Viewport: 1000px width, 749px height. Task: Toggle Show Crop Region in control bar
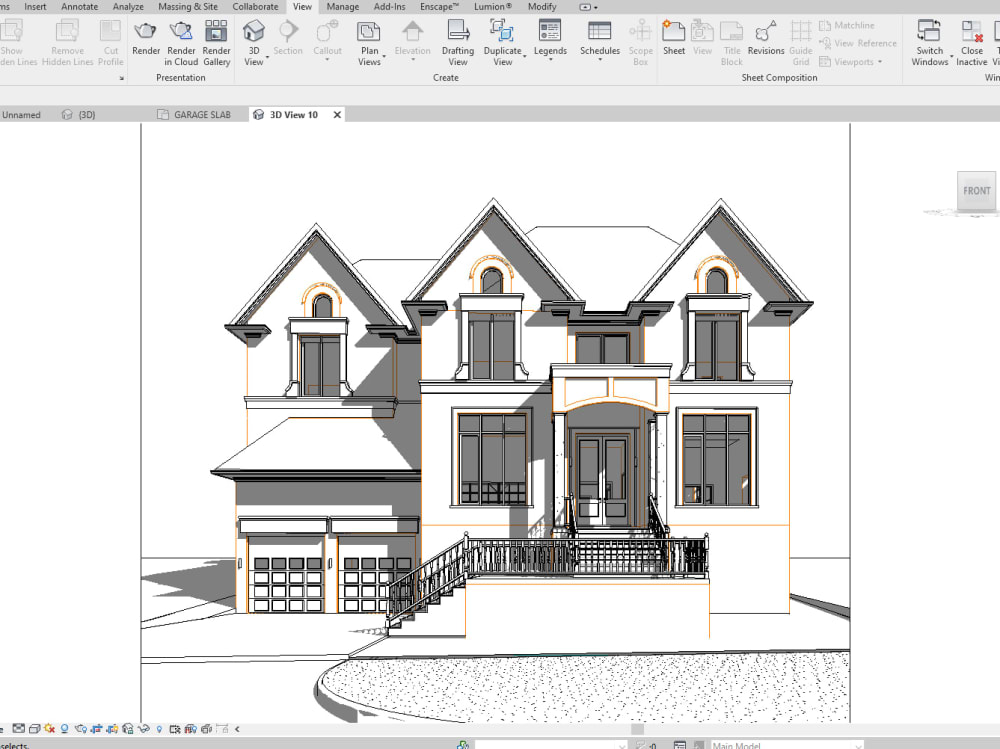(112, 729)
